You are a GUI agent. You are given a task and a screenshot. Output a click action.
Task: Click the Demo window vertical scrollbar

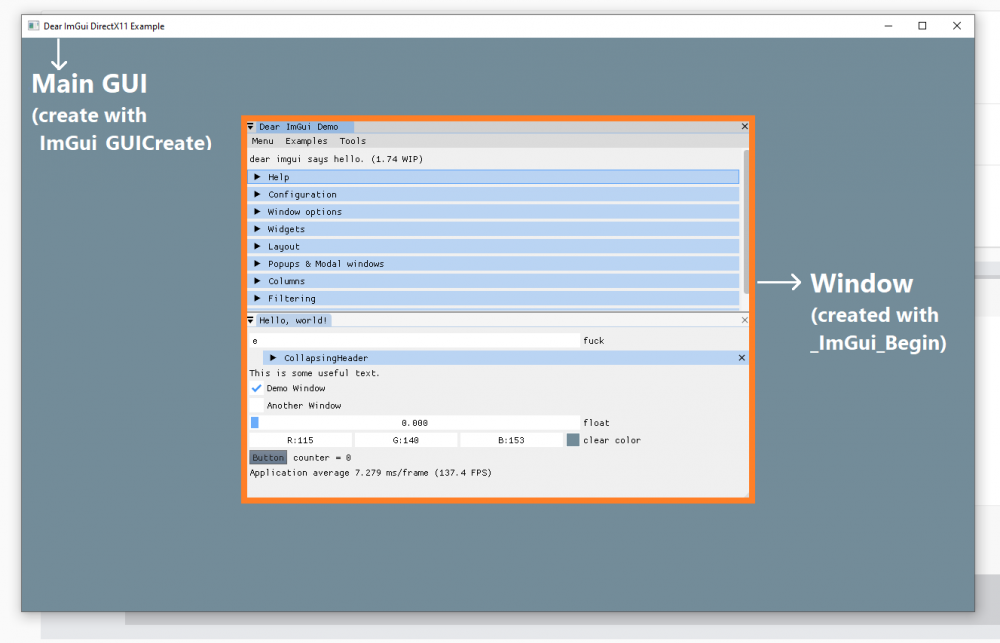746,221
